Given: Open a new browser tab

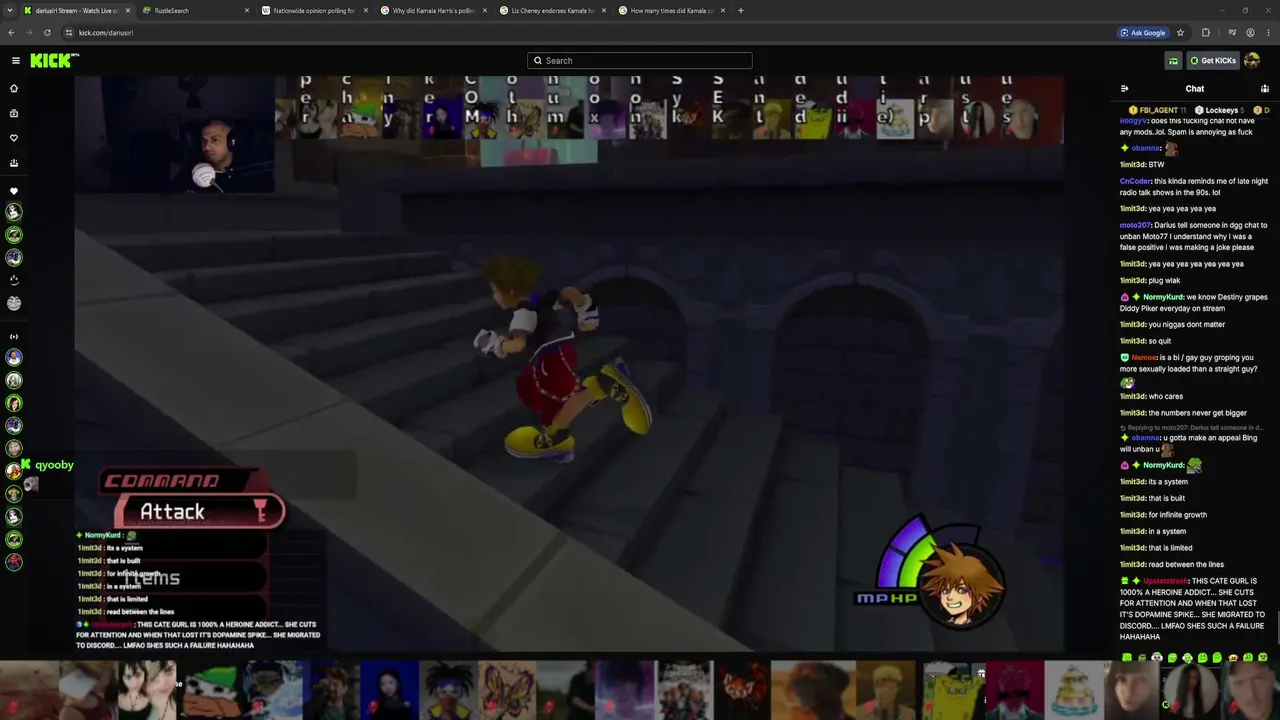Looking at the screenshot, I should (740, 10).
